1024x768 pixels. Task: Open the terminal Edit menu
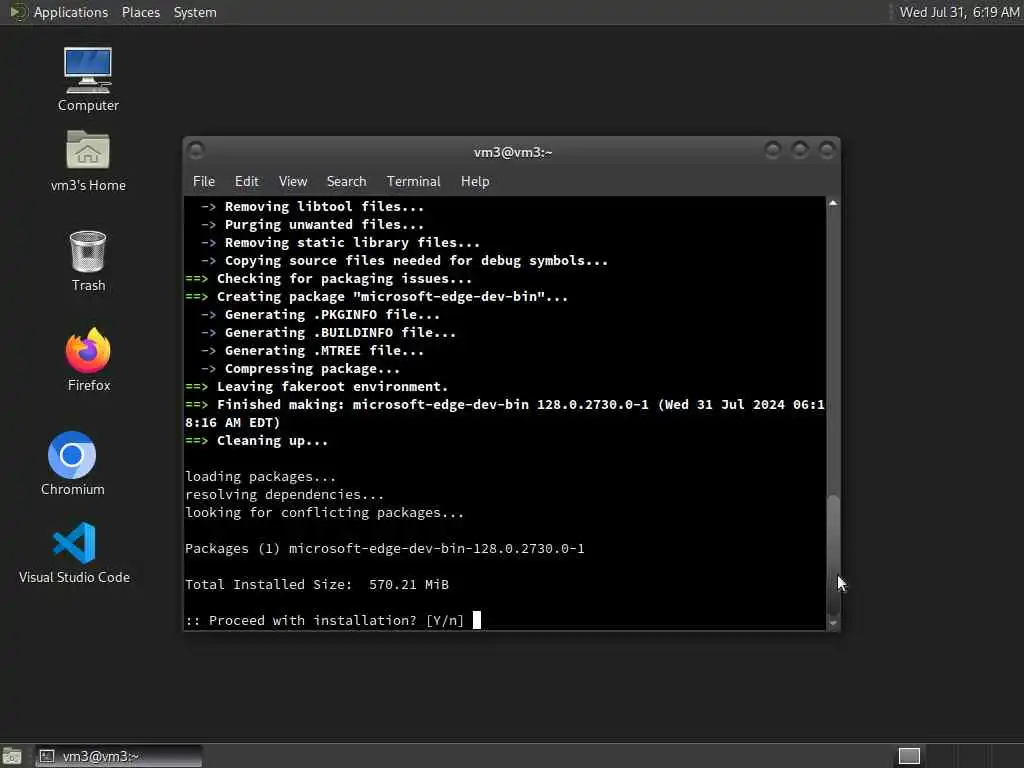[246, 182]
